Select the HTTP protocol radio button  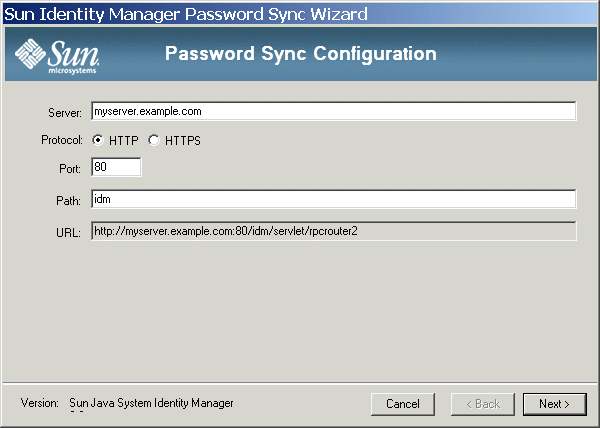tap(98, 140)
